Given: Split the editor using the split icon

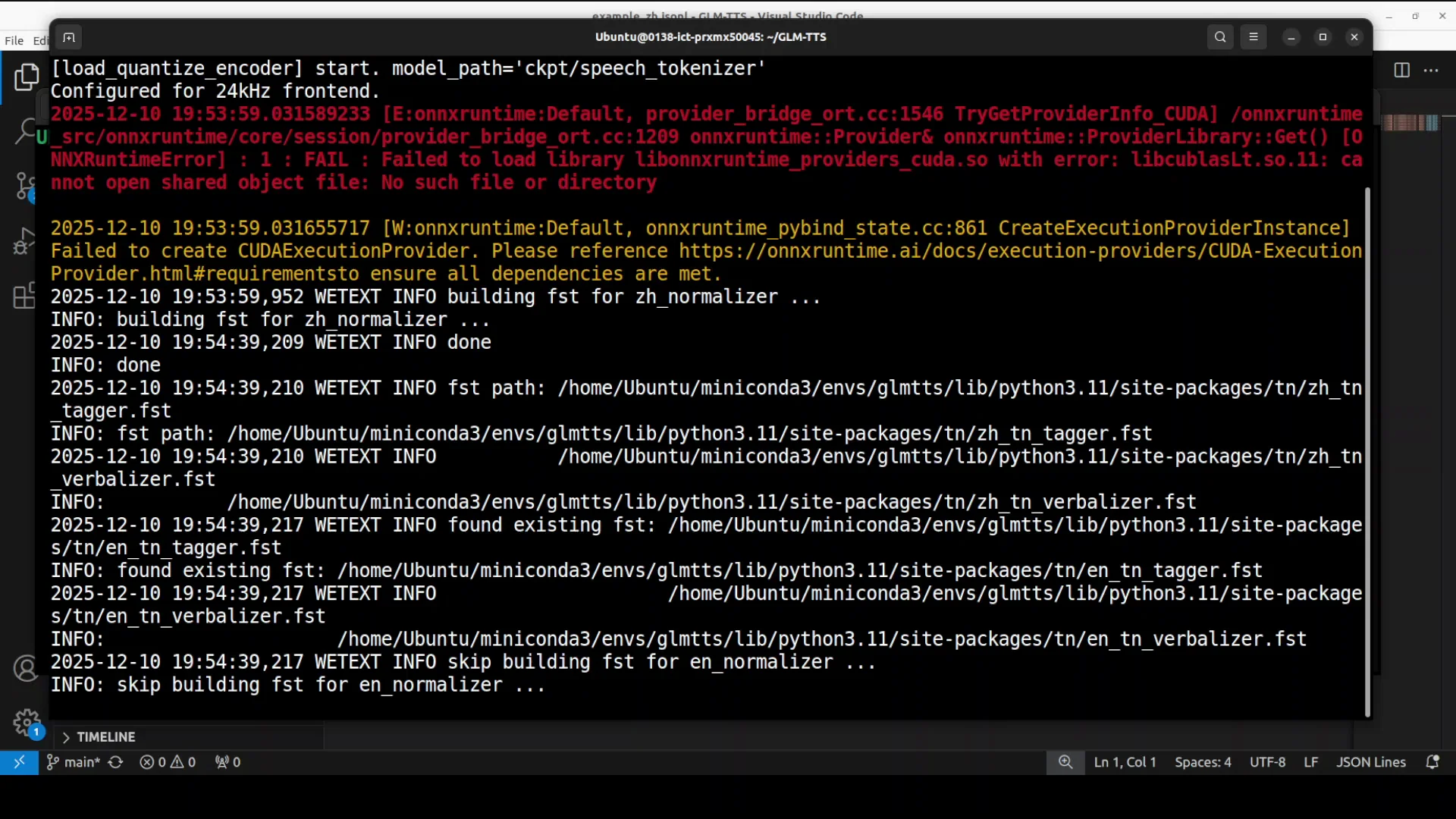Looking at the screenshot, I should pyautogui.click(x=1401, y=70).
